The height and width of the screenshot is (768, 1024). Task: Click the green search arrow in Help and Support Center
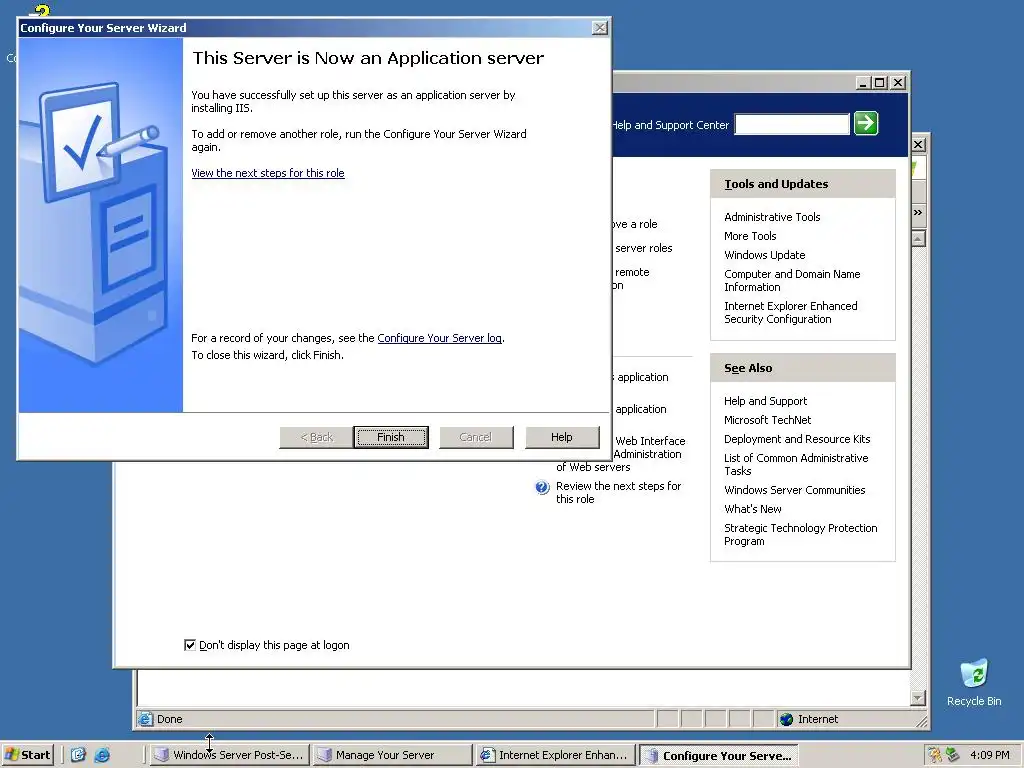click(x=866, y=123)
